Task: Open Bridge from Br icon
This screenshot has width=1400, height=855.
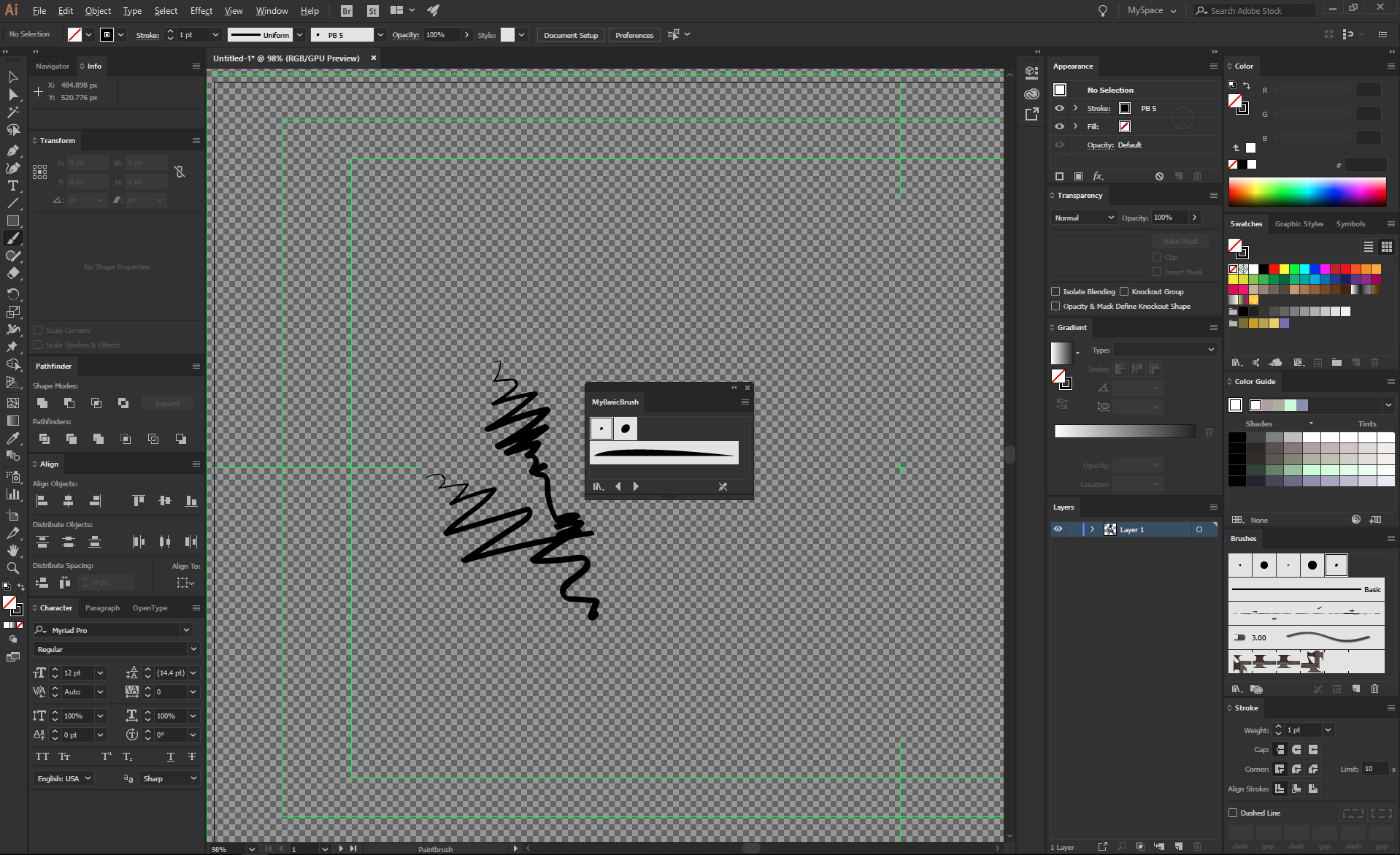Action: pyautogui.click(x=347, y=11)
